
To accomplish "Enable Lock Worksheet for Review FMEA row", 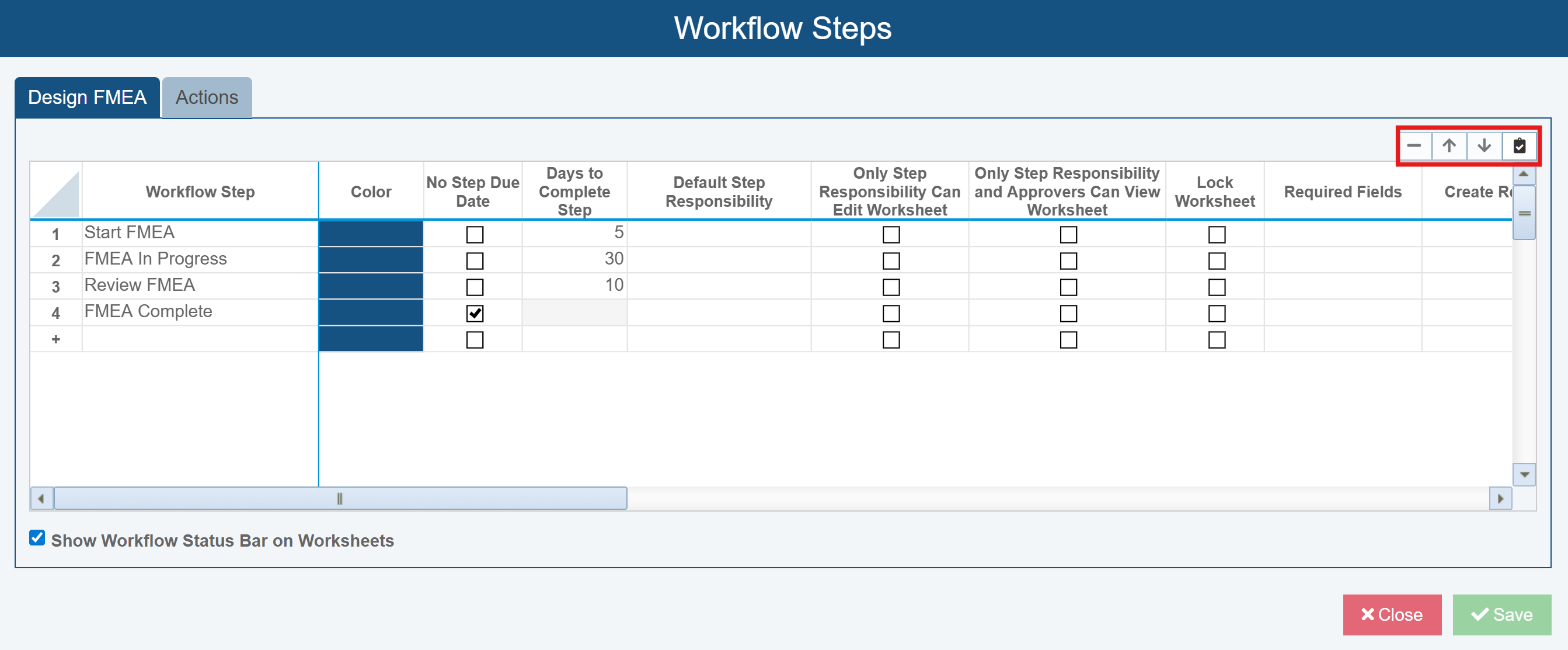I will (1216, 287).
